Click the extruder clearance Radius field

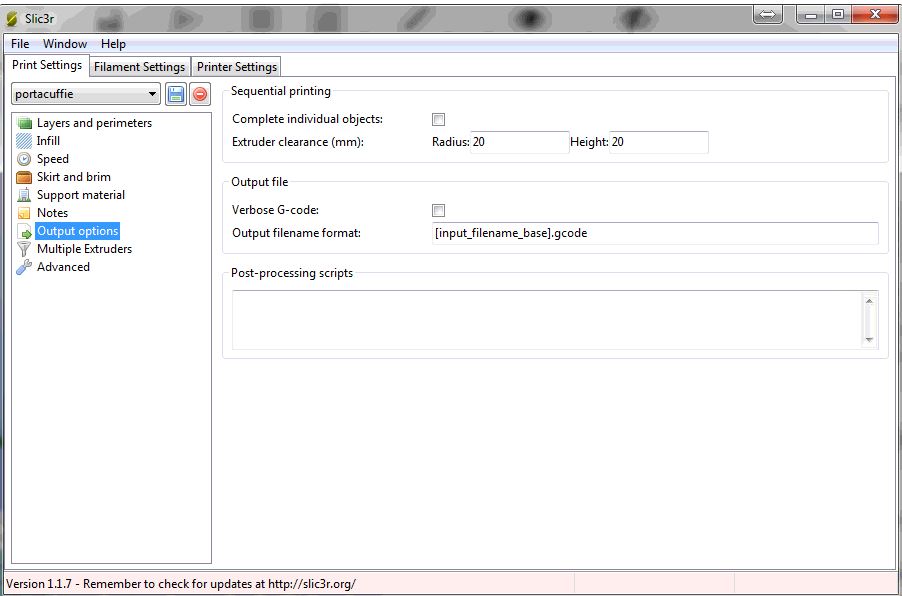(519, 142)
